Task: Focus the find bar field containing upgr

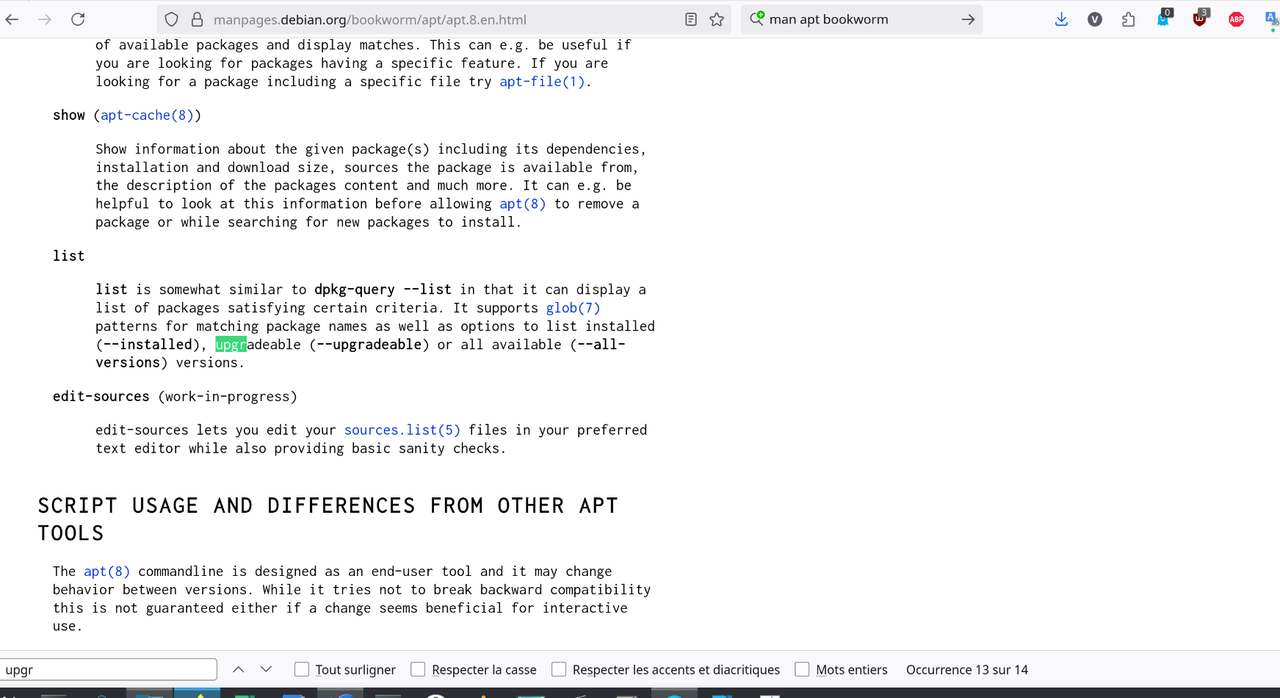Action: click(x=109, y=669)
